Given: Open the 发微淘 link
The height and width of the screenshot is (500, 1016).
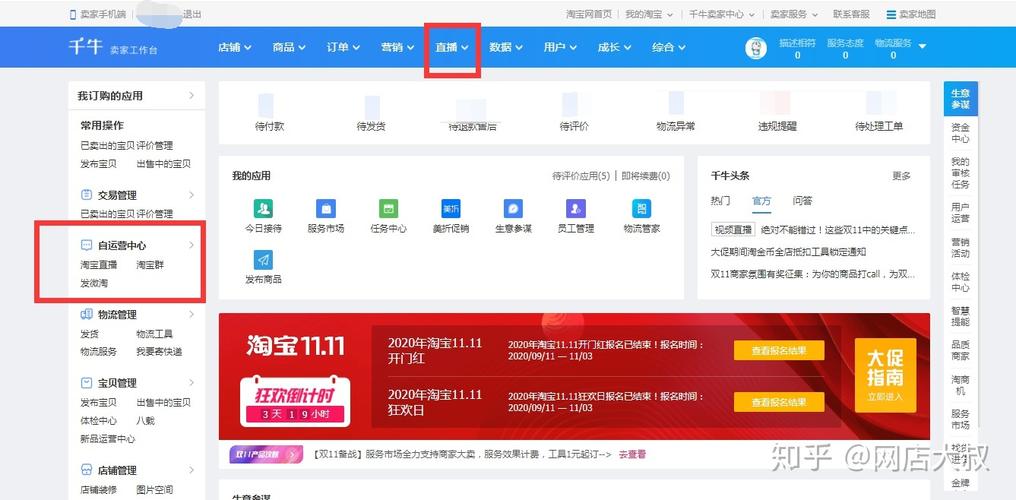Looking at the screenshot, I should point(94,283).
